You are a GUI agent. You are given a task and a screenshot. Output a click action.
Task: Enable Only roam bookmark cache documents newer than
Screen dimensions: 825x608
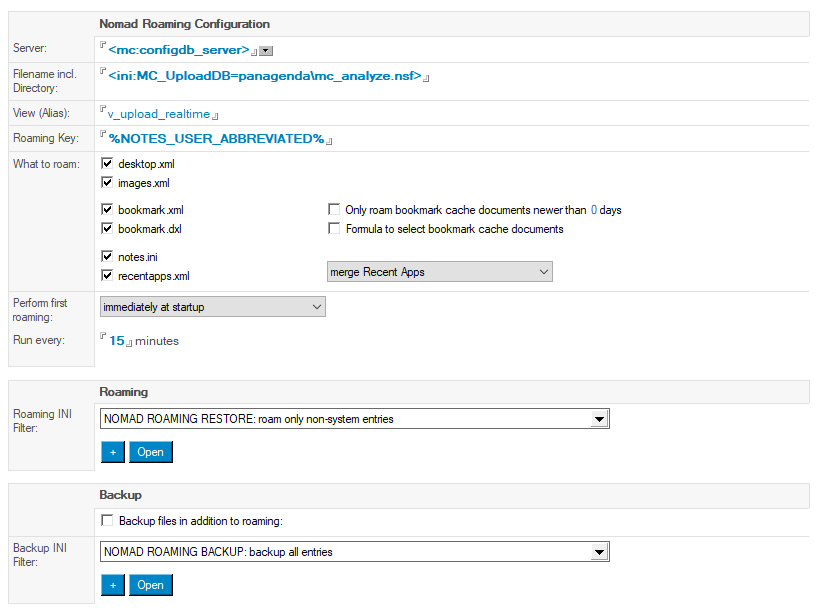335,210
